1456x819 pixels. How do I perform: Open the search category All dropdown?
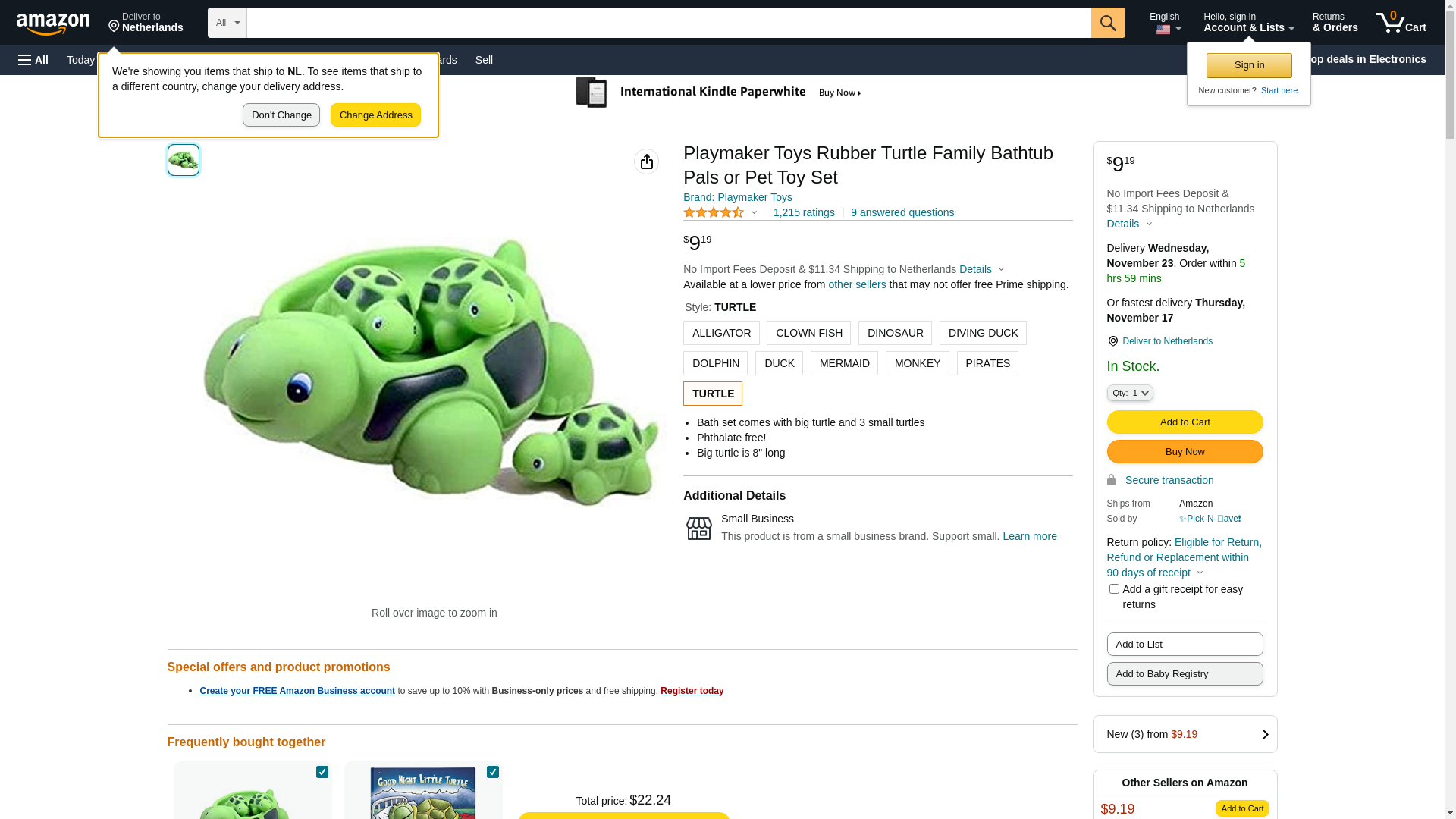(x=227, y=23)
